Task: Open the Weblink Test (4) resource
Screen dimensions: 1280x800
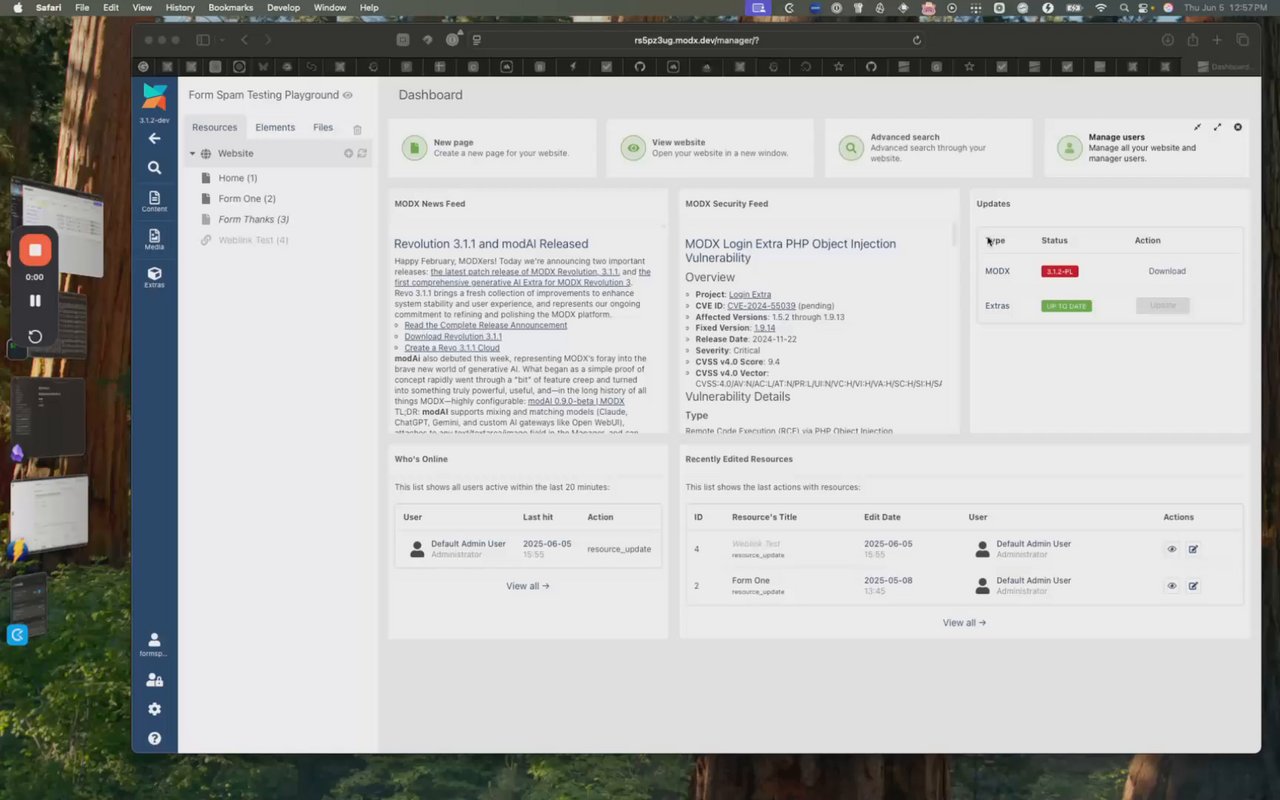Action: tap(253, 240)
